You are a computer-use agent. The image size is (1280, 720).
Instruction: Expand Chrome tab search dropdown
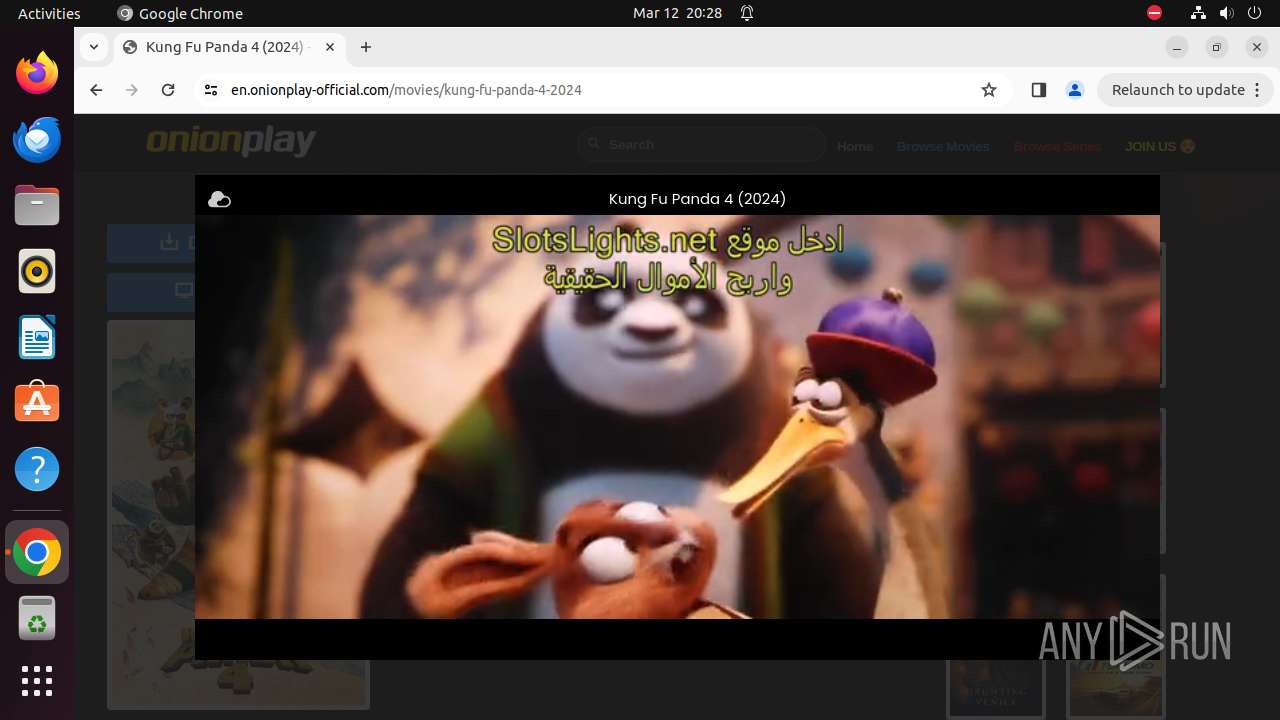click(x=94, y=47)
